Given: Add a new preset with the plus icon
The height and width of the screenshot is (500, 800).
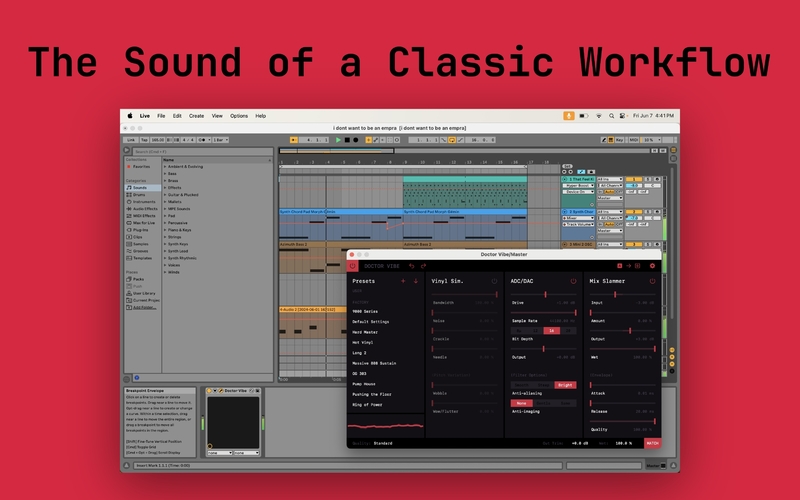Looking at the screenshot, I should [x=403, y=281].
